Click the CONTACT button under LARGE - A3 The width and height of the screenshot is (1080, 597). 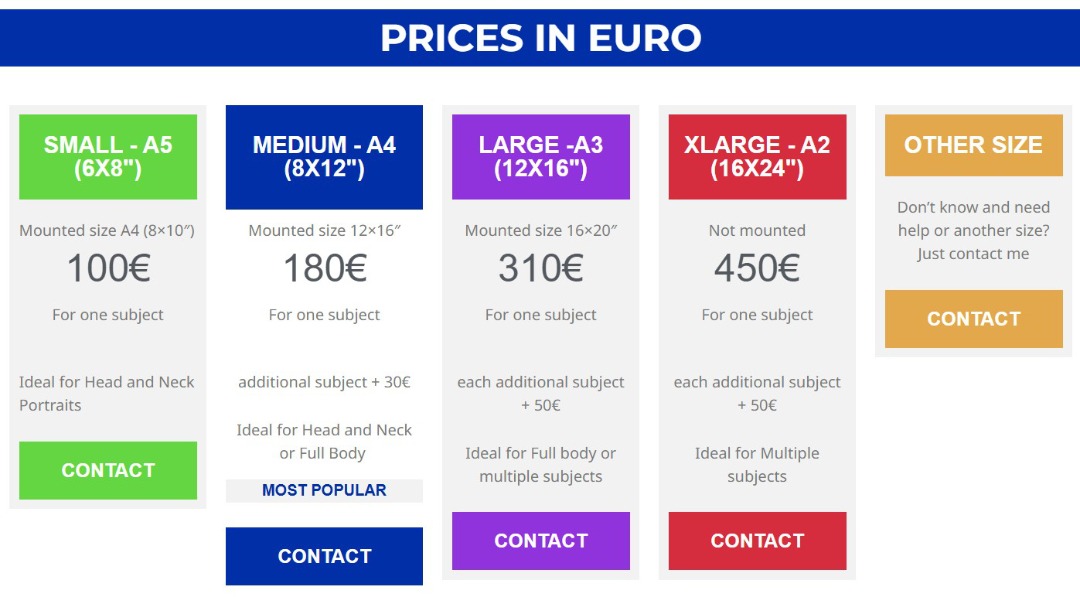[540, 540]
